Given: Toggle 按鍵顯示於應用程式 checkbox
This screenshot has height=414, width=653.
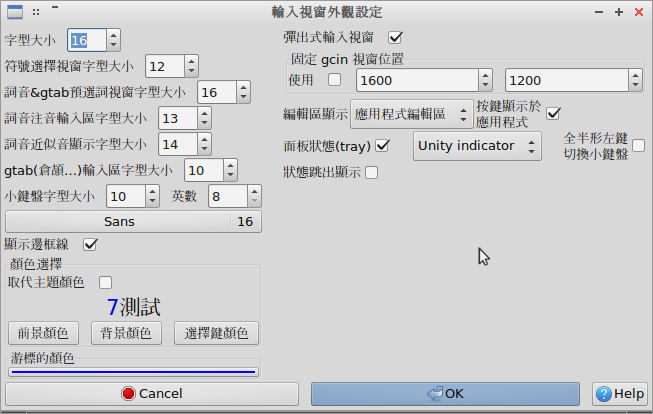Looking at the screenshot, I should pos(553,113).
